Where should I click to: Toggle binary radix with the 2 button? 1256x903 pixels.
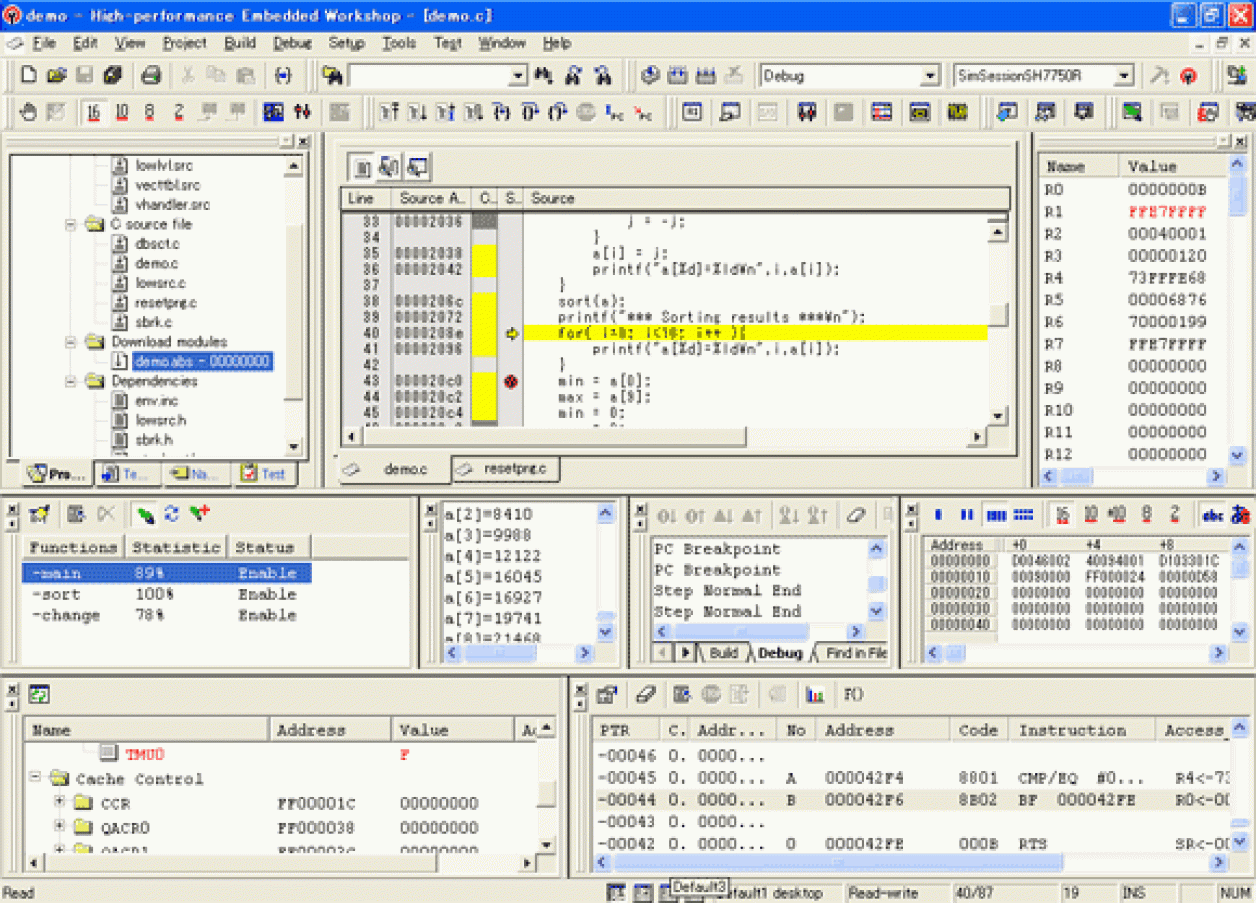coord(179,112)
